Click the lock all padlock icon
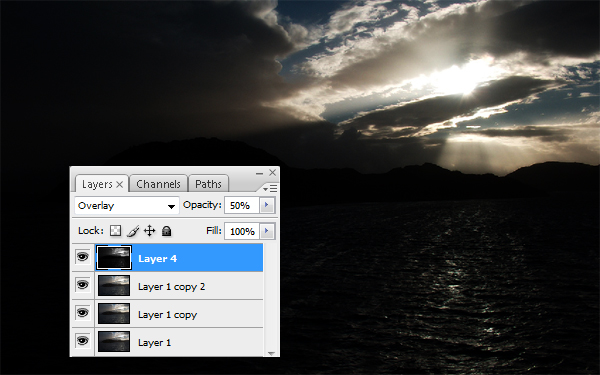 (x=166, y=231)
